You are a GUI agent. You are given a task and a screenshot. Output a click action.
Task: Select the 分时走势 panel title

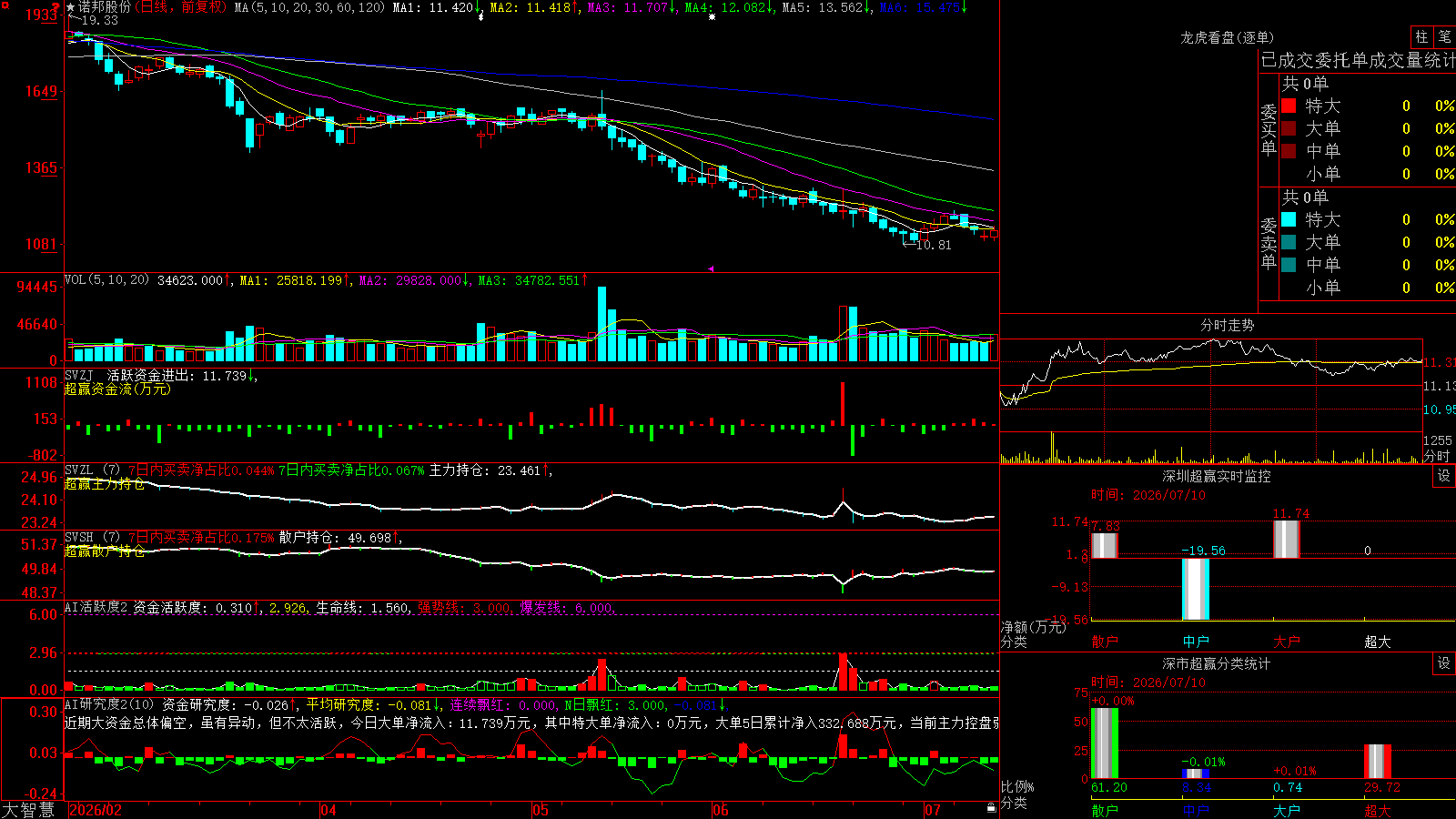coord(1227,325)
